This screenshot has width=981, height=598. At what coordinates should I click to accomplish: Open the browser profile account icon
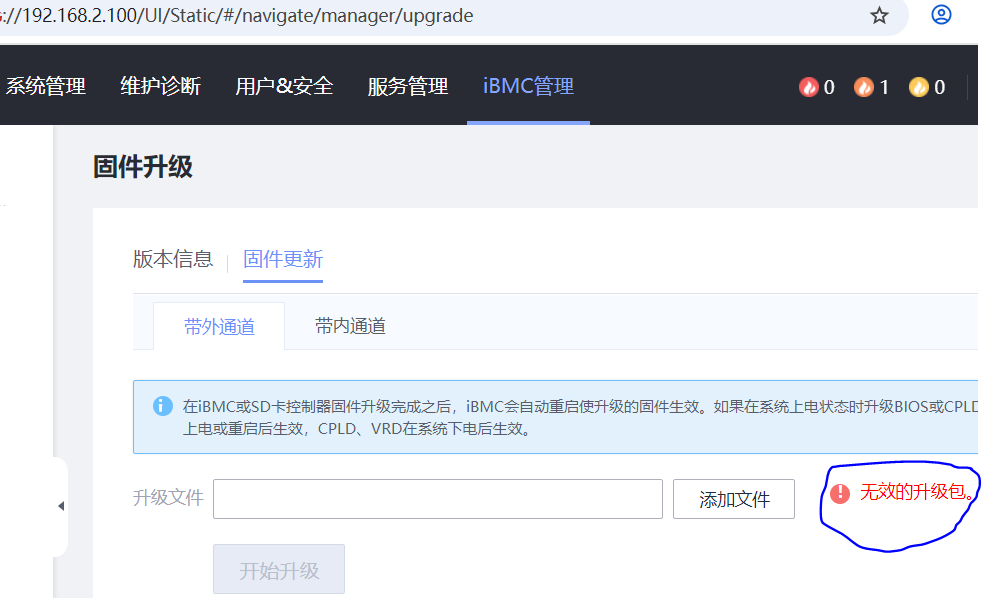click(x=941, y=16)
